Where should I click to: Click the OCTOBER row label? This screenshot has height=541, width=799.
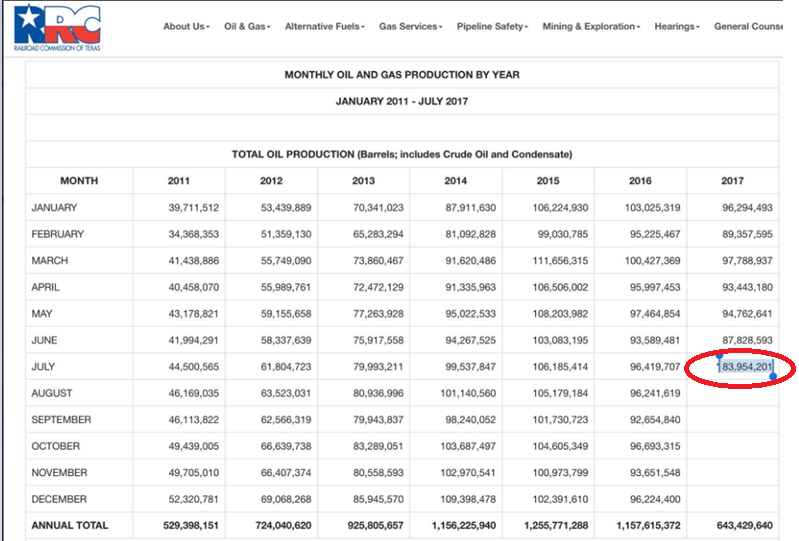56,446
